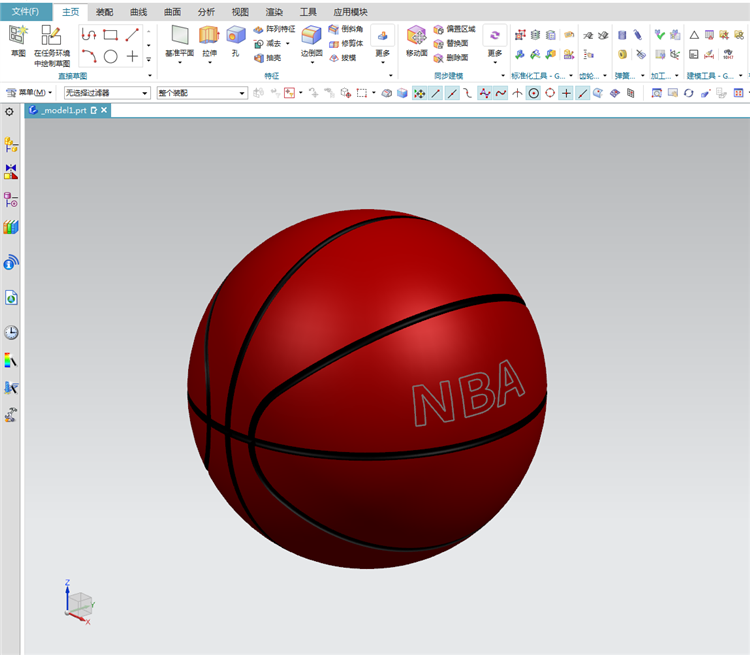Click the 偏置区域 offset region button
Viewport: 750px width, 655px height.
tap(454, 29)
